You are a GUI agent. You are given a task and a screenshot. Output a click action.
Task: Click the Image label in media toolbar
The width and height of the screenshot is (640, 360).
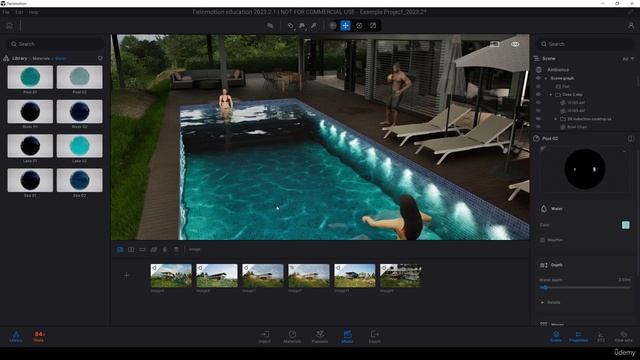pos(195,249)
